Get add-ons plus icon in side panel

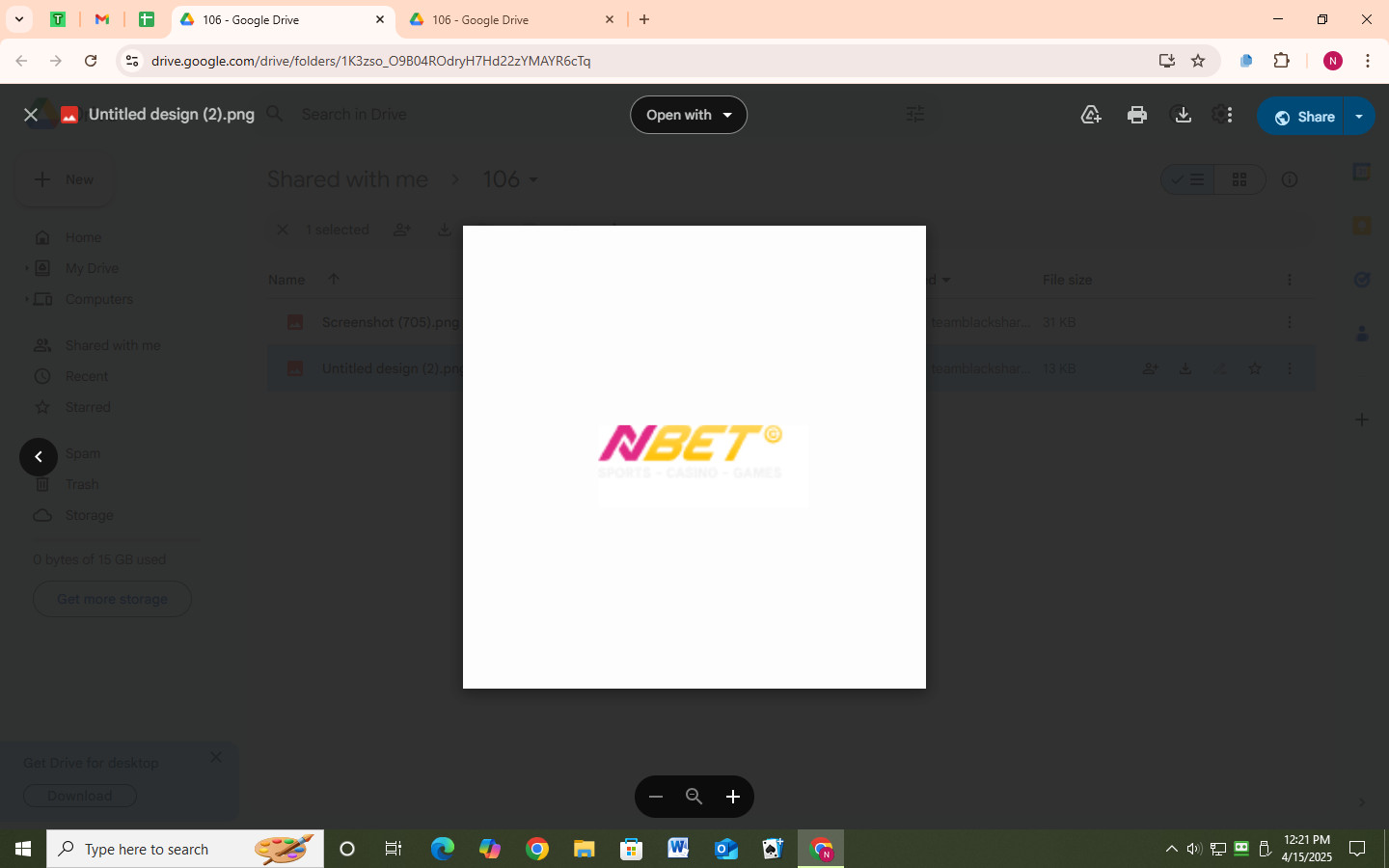click(x=1362, y=420)
